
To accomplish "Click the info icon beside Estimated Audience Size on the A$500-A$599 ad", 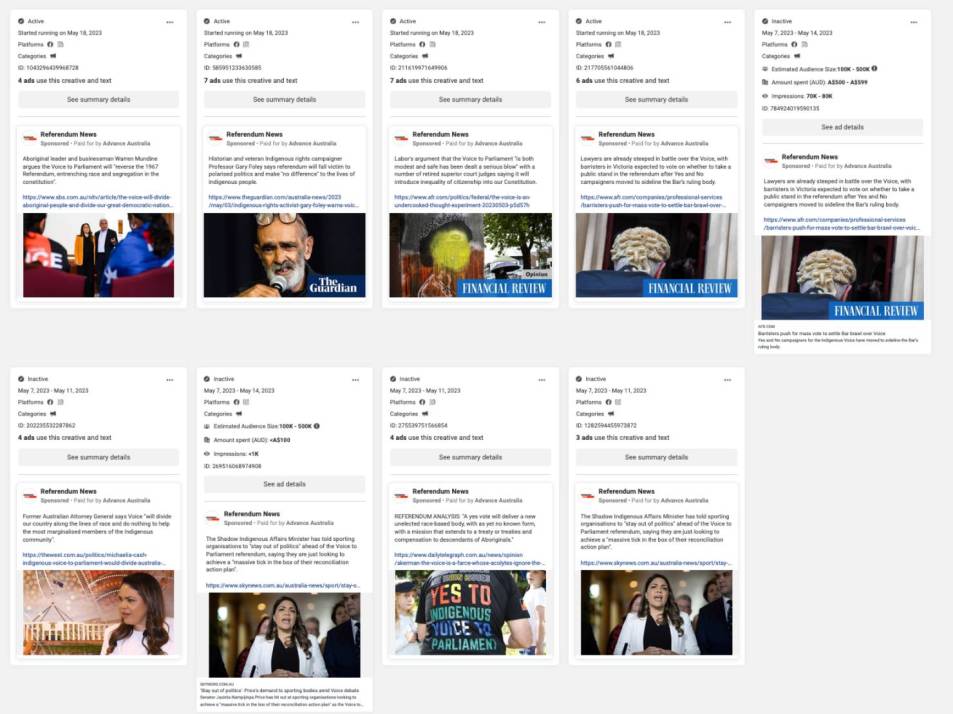I will tap(874, 68).
